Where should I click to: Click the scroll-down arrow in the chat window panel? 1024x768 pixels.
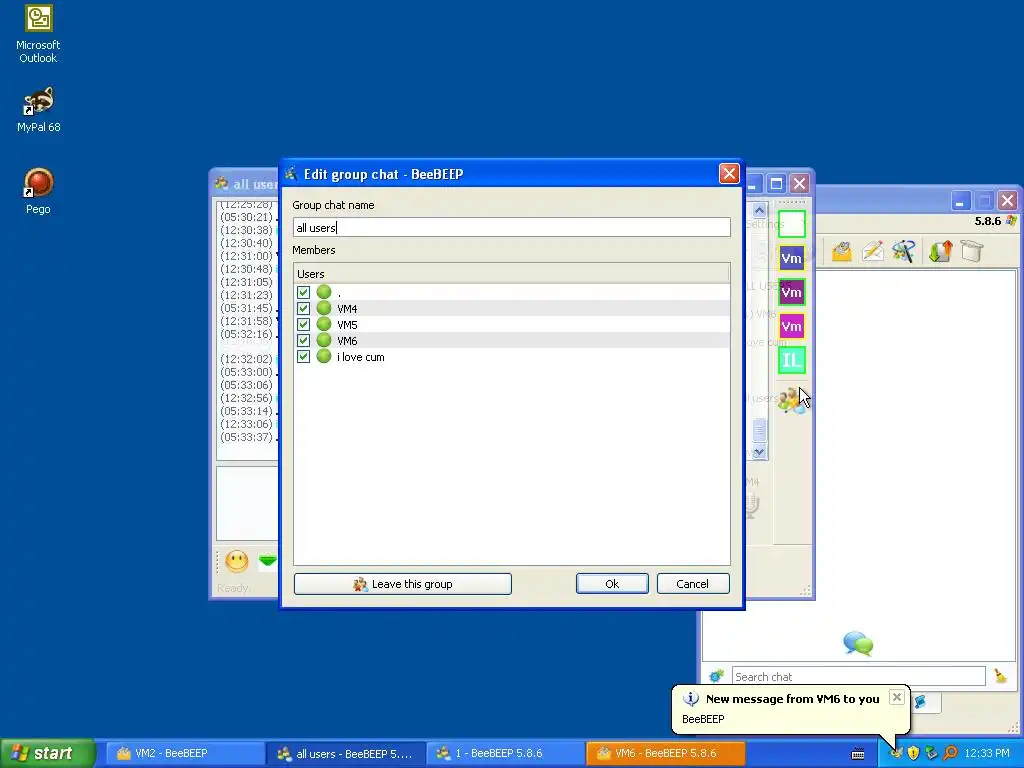point(759,452)
